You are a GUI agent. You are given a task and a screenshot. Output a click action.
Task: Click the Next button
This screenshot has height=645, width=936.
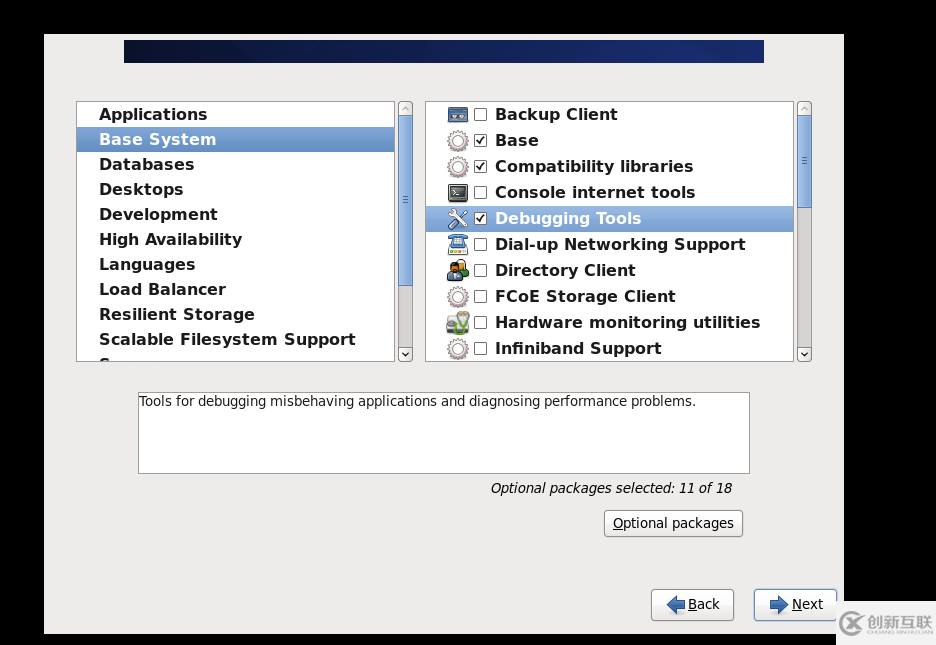795,605
